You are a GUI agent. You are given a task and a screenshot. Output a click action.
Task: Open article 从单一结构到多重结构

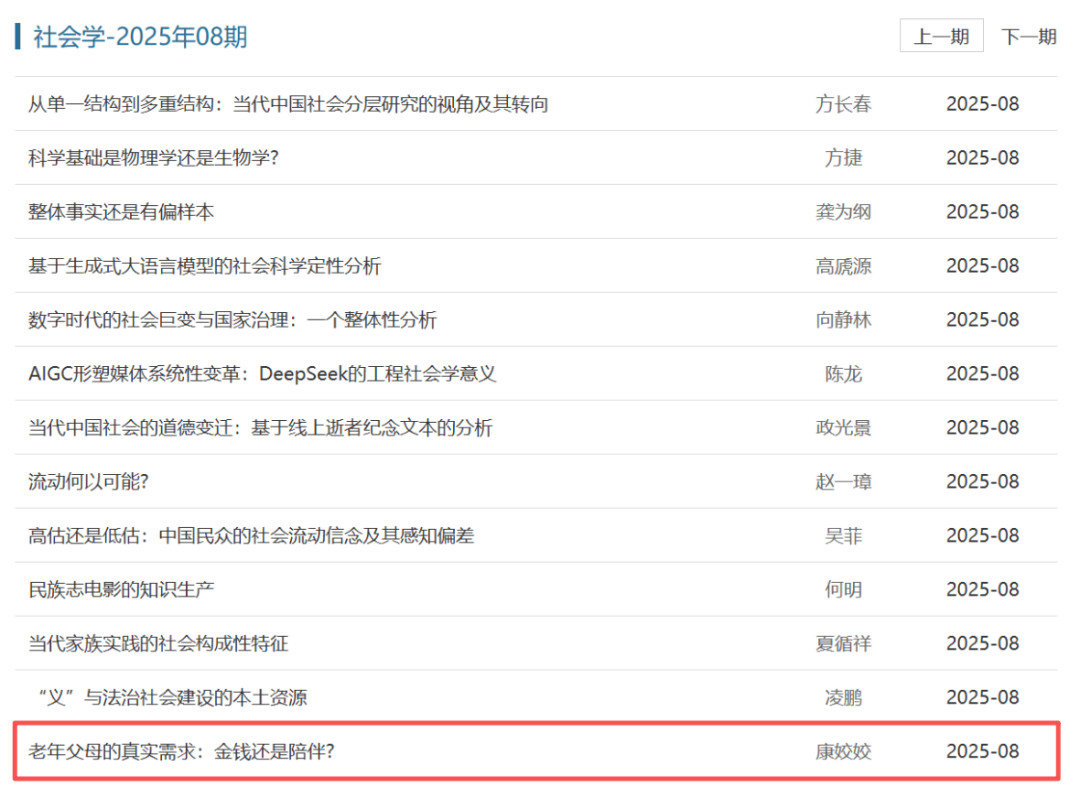click(288, 104)
